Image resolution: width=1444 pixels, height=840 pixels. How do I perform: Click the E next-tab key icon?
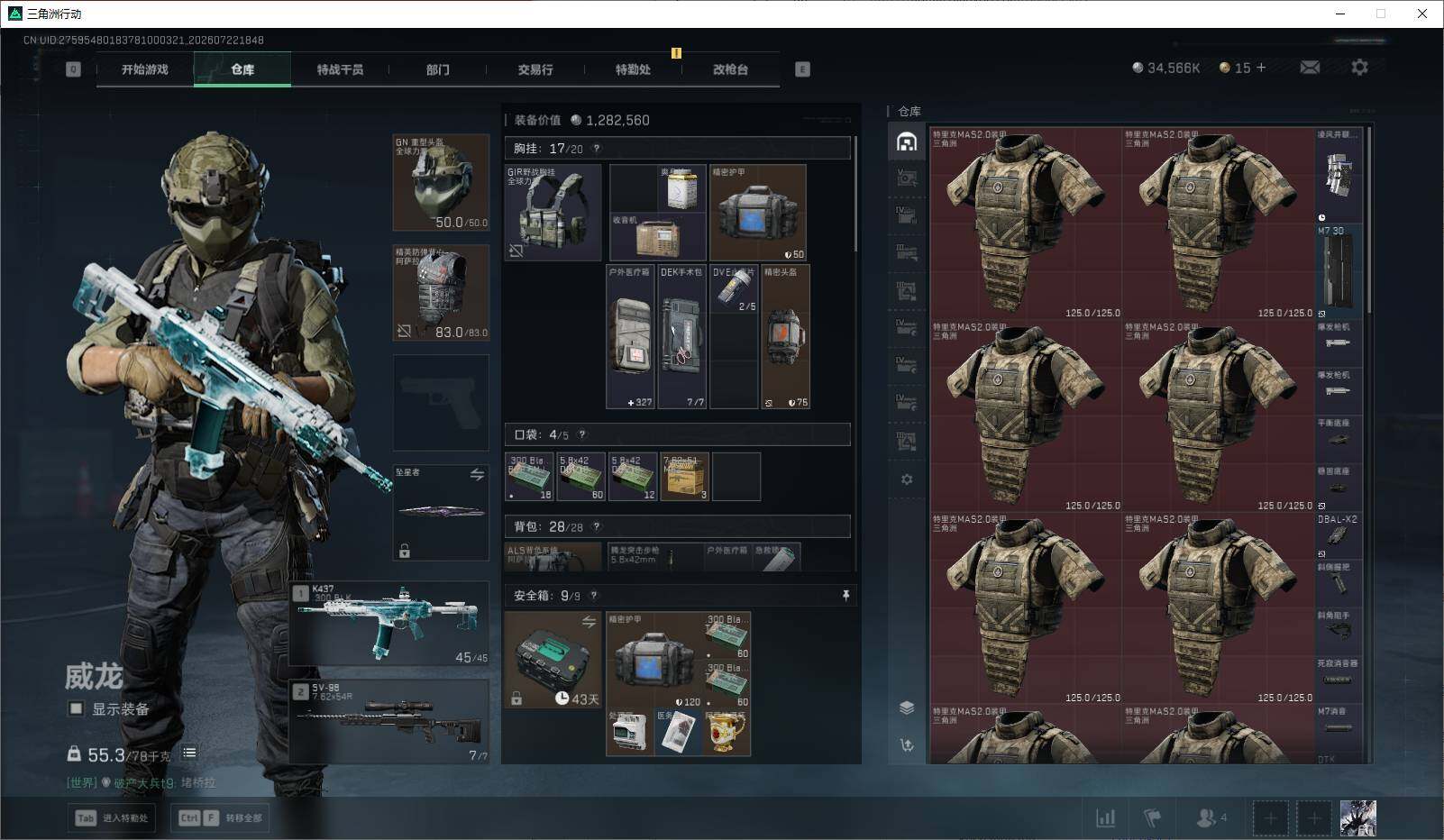point(802,69)
